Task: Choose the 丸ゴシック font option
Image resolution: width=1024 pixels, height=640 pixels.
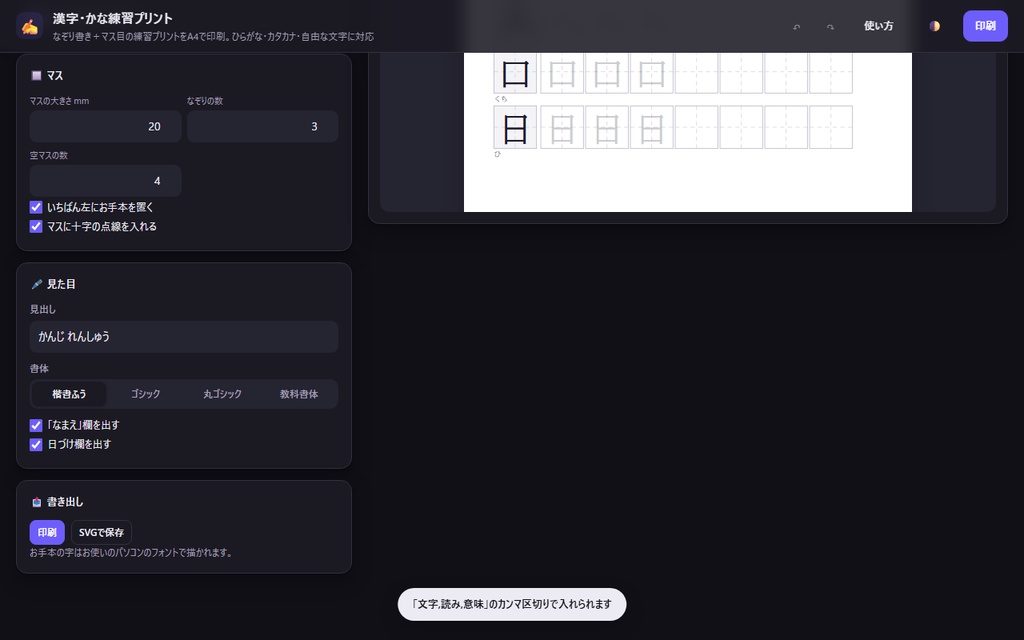Action: 222,394
